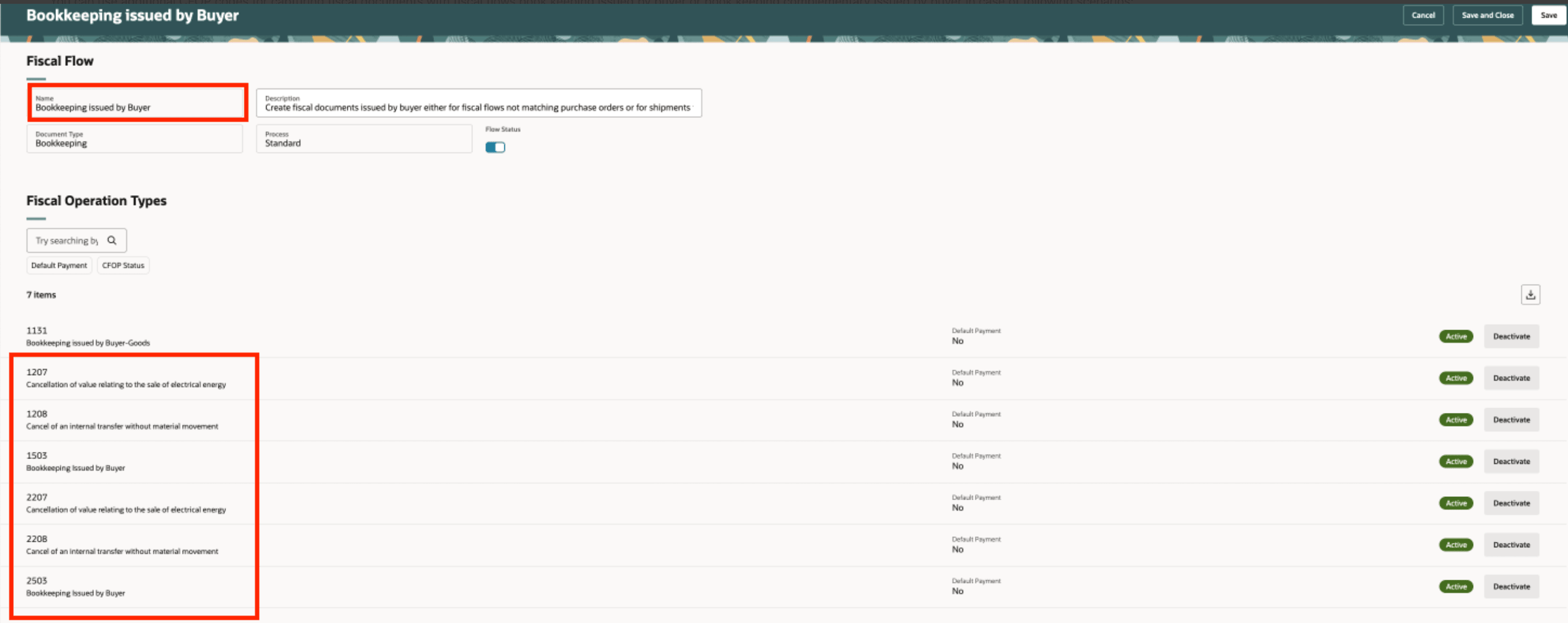This screenshot has width=1568, height=623.
Task: Click the search magnifier icon
Action: 112,240
